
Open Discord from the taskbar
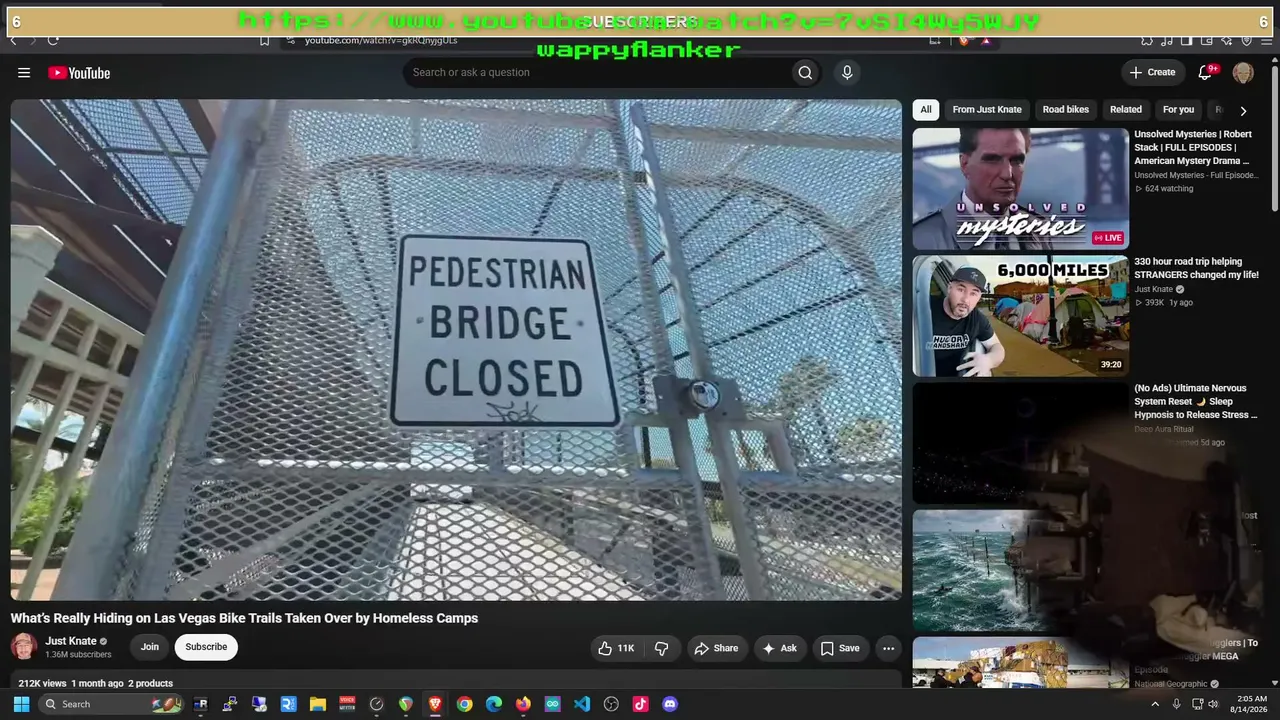pyautogui.click(x=670, y=704)
